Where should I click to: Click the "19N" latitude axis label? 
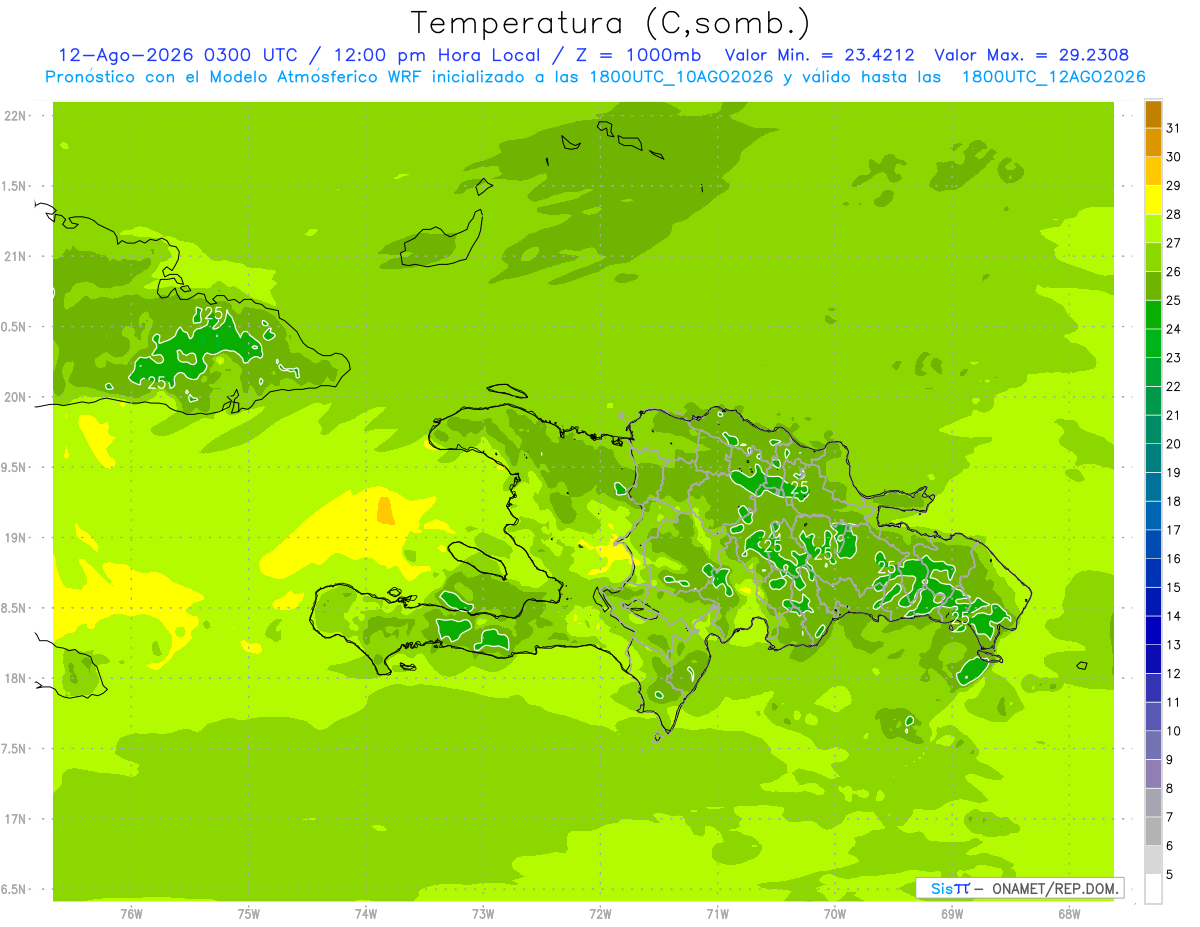click(15, 537)
